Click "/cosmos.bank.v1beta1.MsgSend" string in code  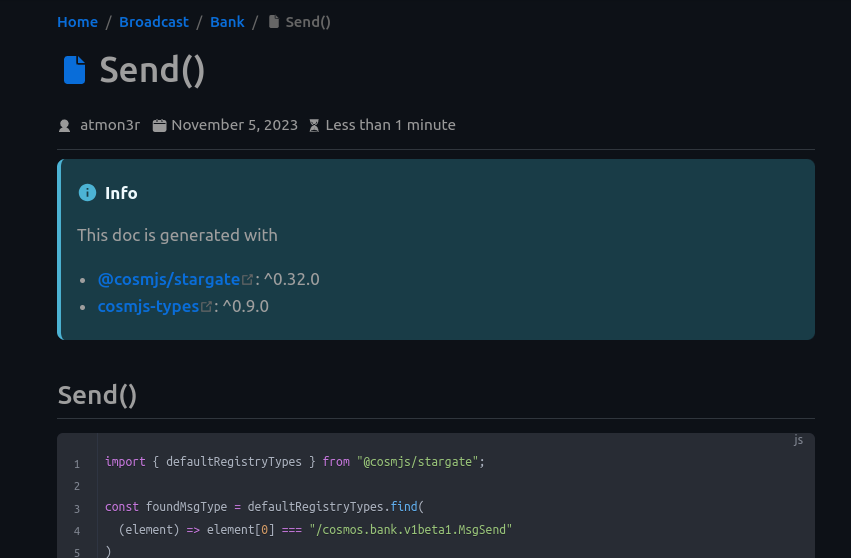coord(411,530)
